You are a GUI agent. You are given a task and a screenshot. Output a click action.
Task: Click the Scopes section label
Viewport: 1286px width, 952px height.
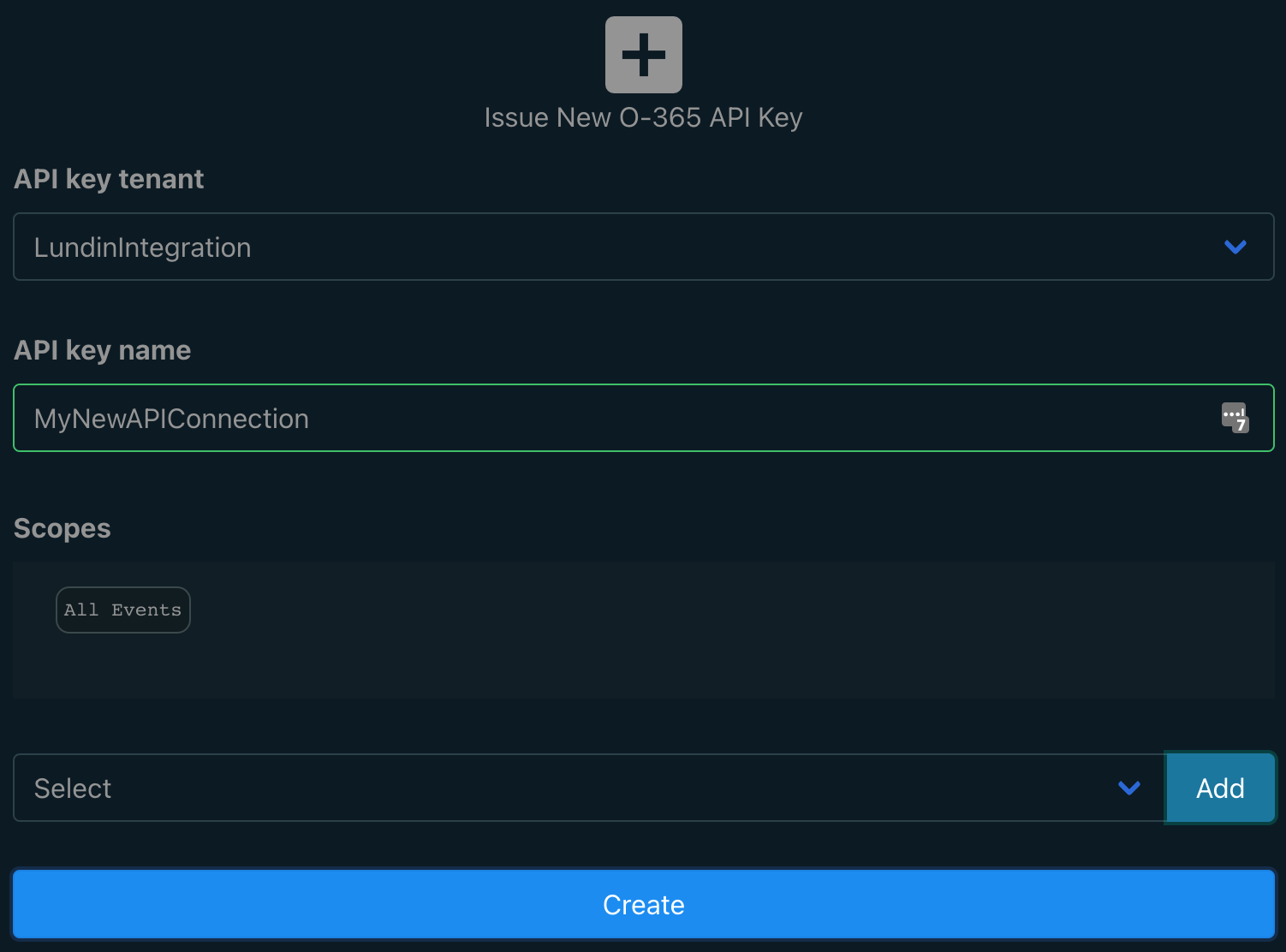[x=63, y=528]
